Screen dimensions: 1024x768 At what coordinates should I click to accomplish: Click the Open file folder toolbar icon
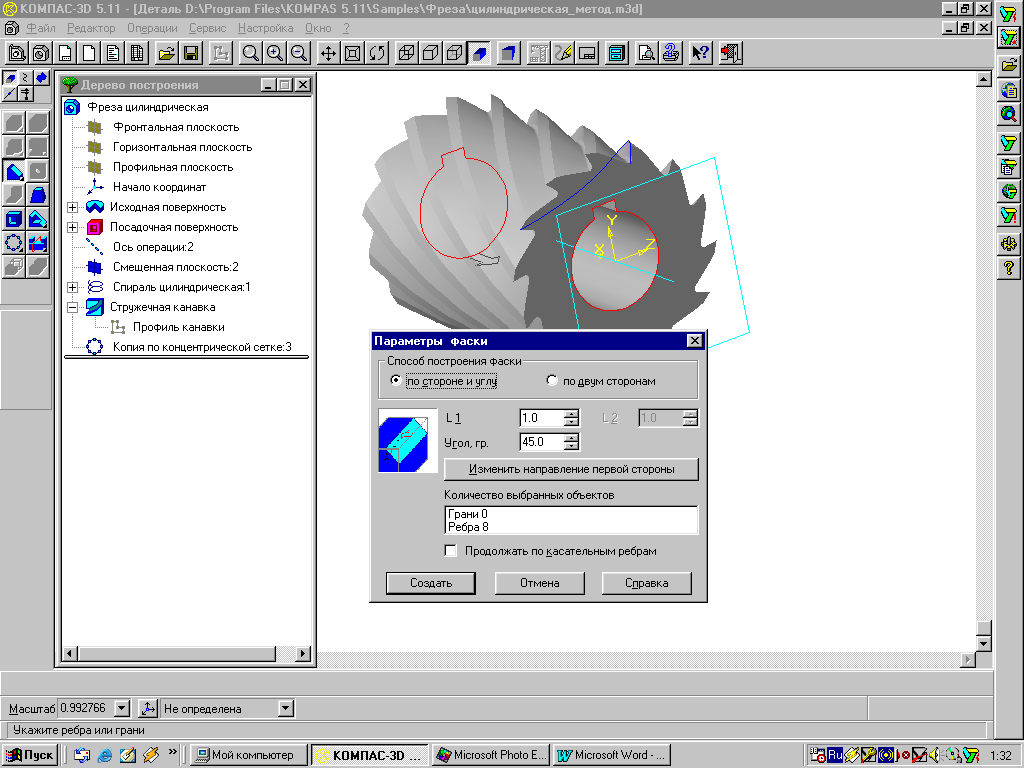click(167, 53)
